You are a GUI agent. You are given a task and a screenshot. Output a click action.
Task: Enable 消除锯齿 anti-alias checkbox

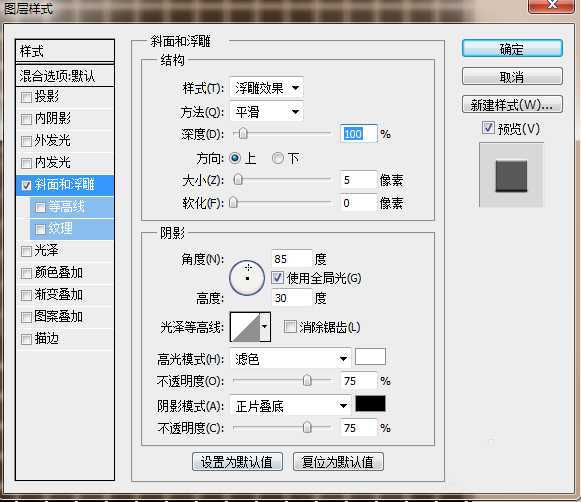pos(290,327)
